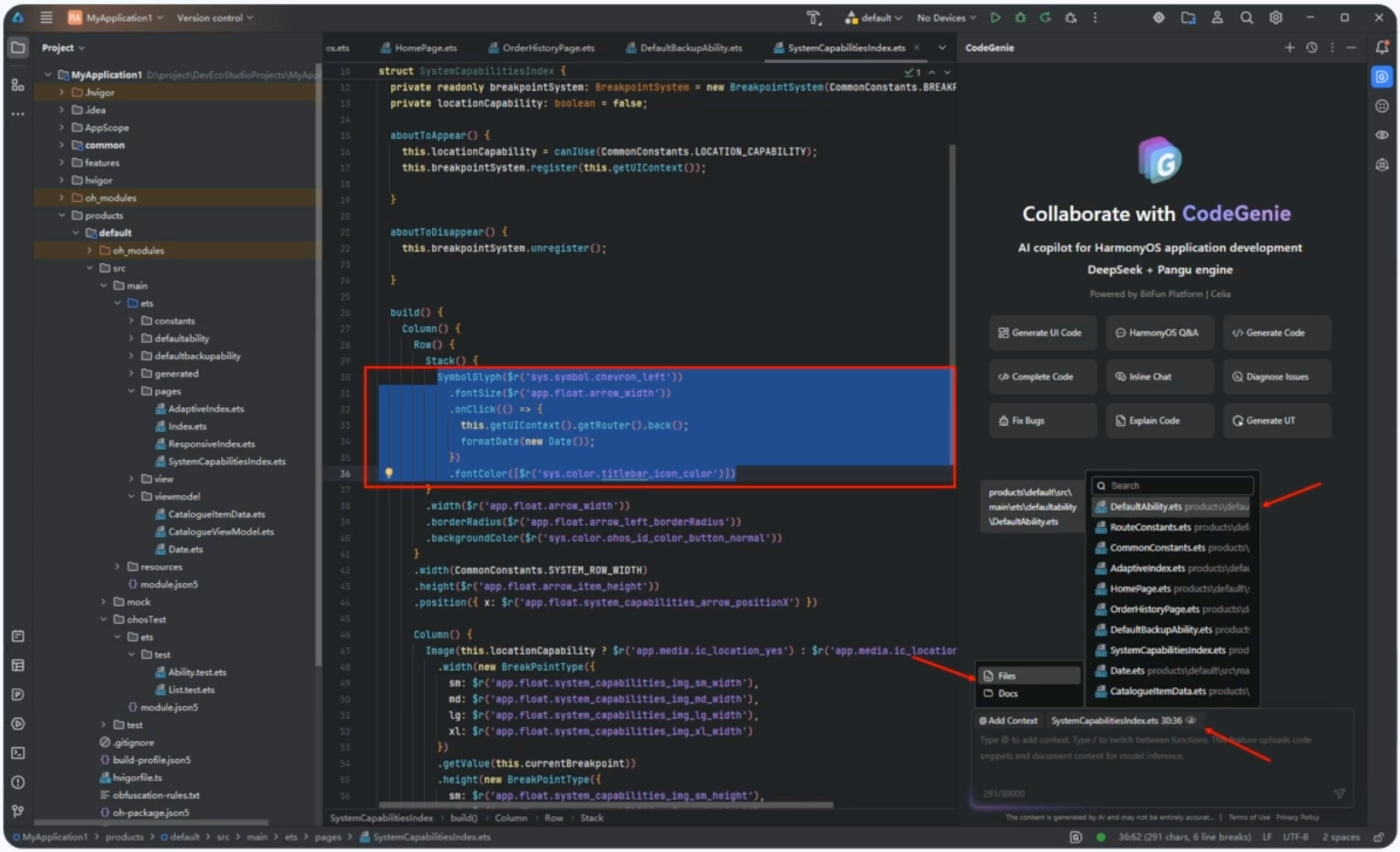
Task: Click 2 spaces indent setting in status bar
Action: tap(1341, 837)
